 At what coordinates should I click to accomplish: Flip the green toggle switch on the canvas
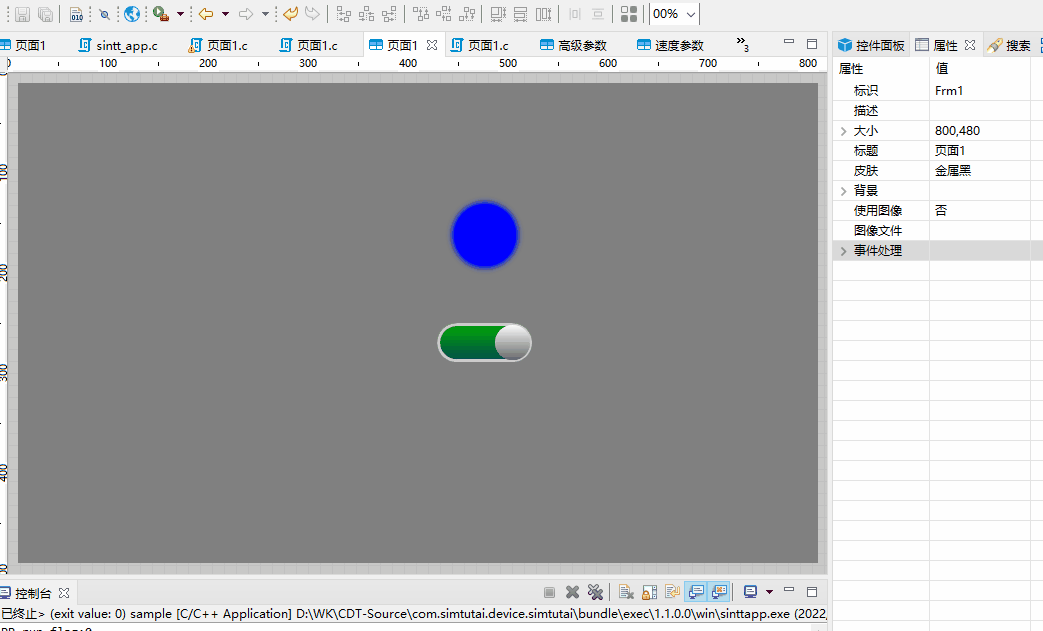pyautogui.click(x=484, y=342)
